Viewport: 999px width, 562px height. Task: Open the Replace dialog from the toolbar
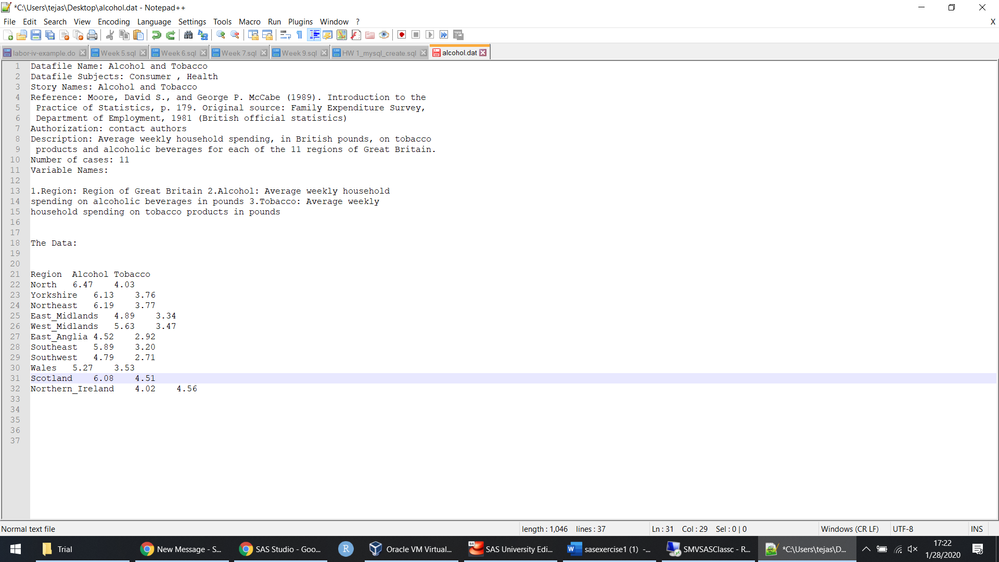pos(203,35)
